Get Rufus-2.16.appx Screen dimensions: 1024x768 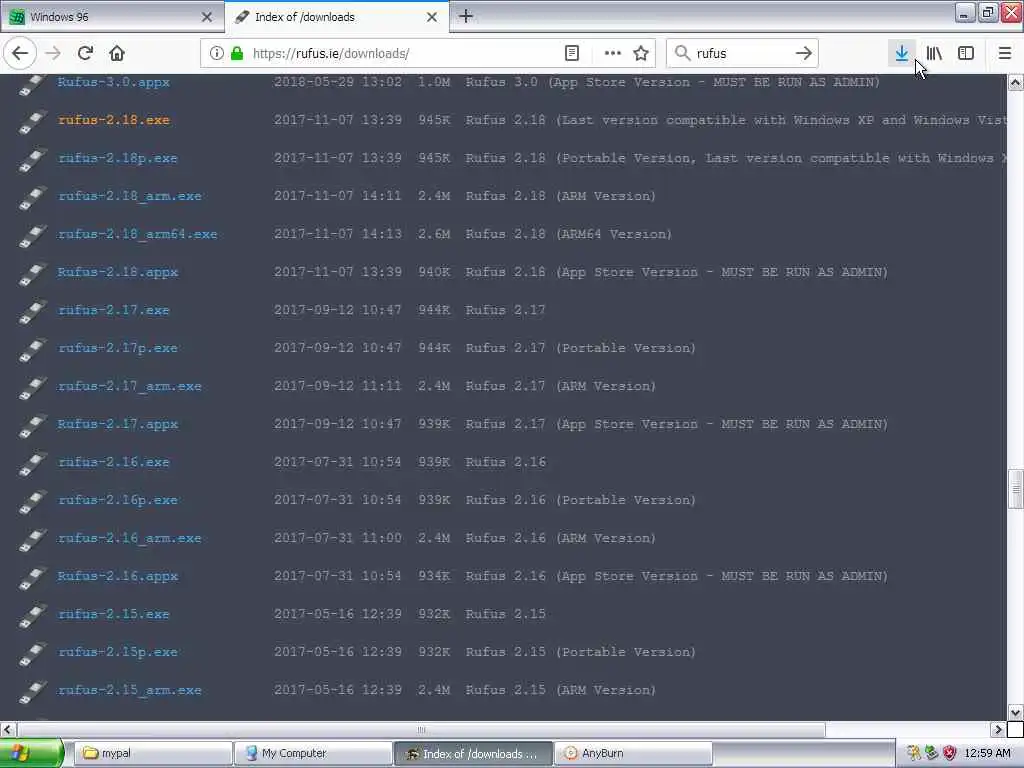click(118, 575)
